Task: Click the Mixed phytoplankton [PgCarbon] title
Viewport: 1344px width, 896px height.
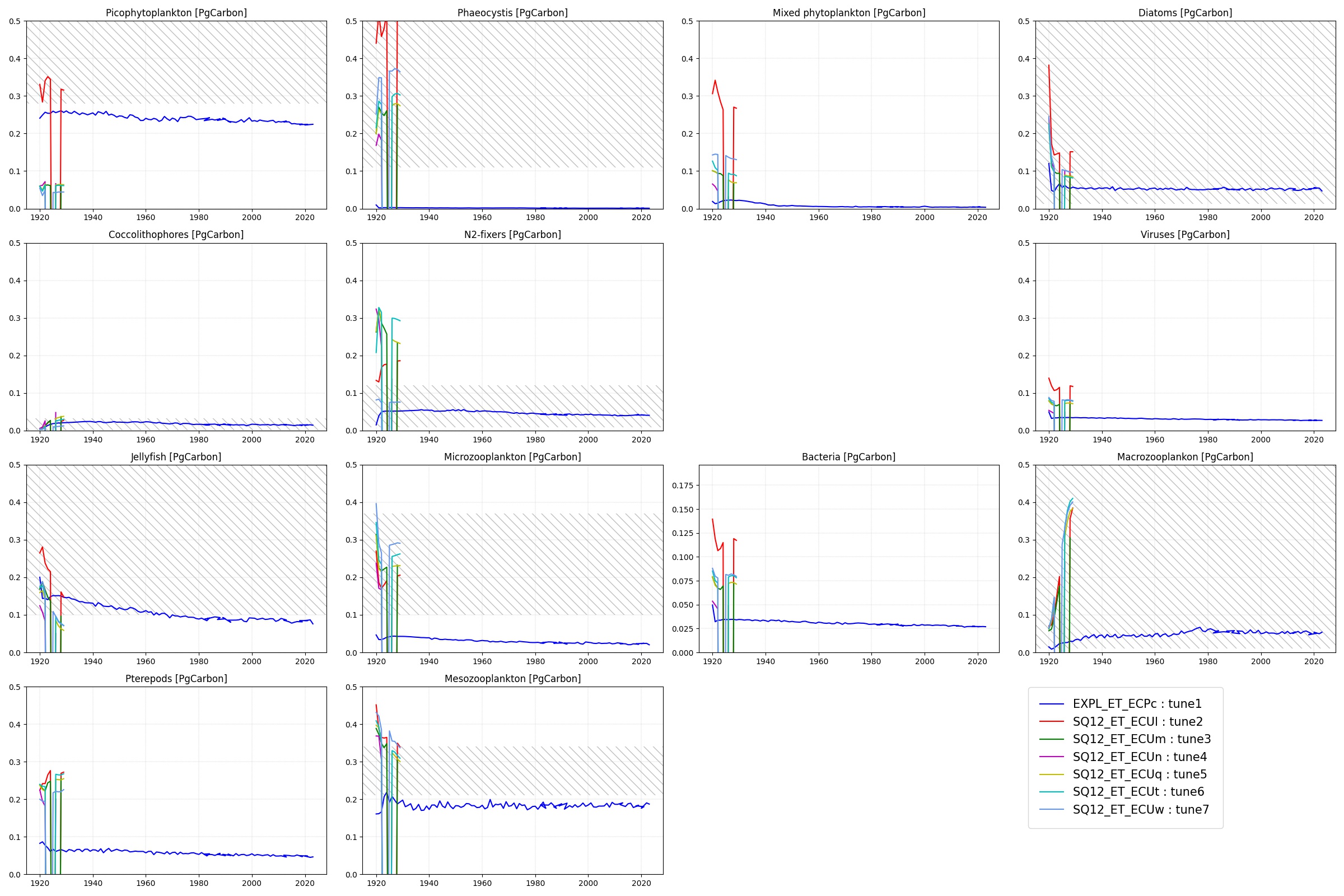Action: click(x=848, y=12)
